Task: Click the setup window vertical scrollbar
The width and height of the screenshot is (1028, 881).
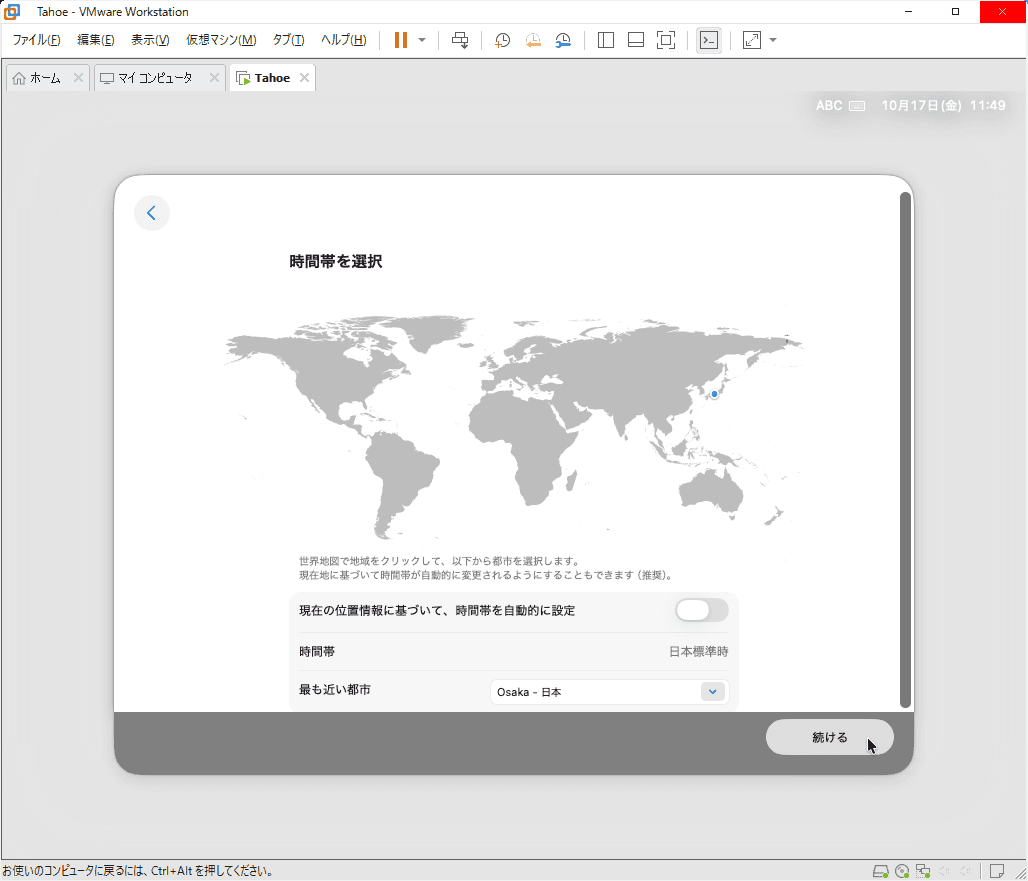Action: click(x=905, y=450)
